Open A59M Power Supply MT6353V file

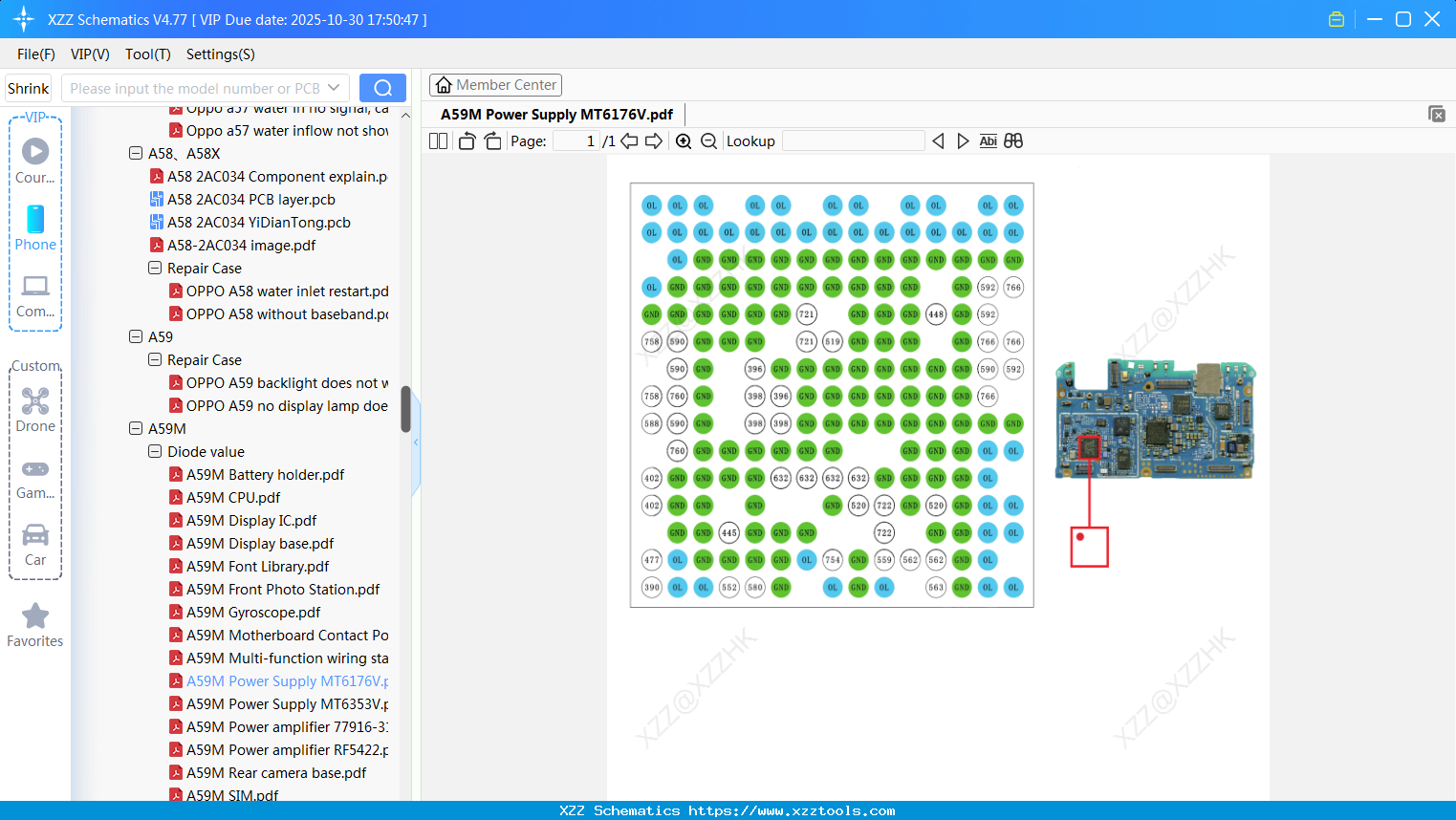(287, 704)
